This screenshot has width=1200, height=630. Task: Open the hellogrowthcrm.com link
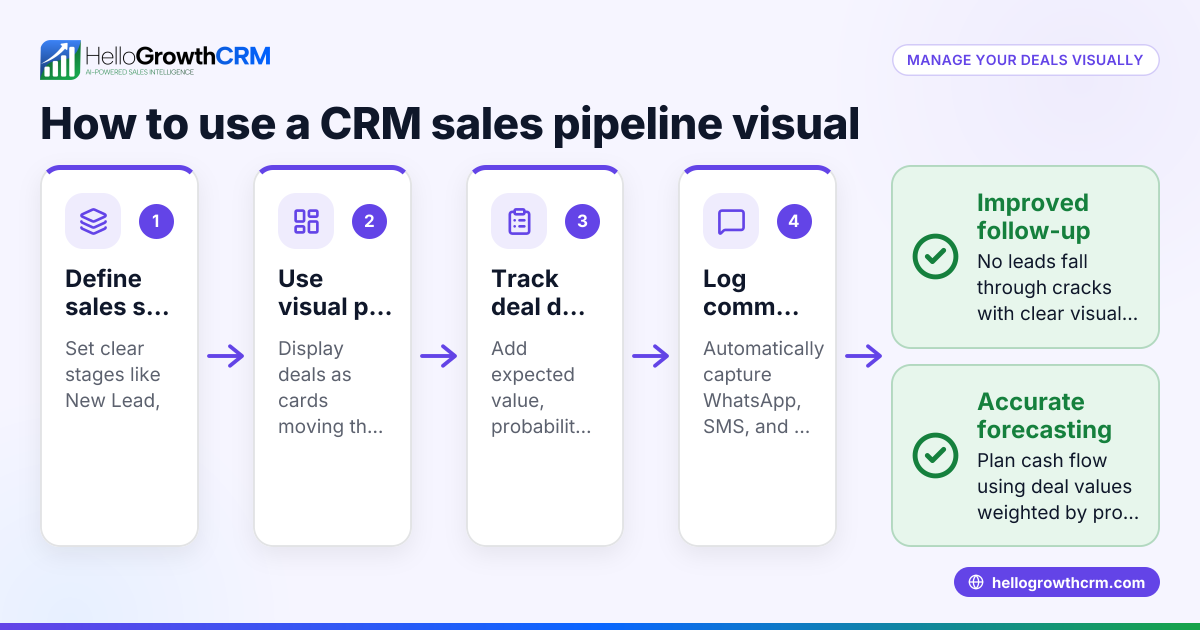click(x=1056, y=582)
